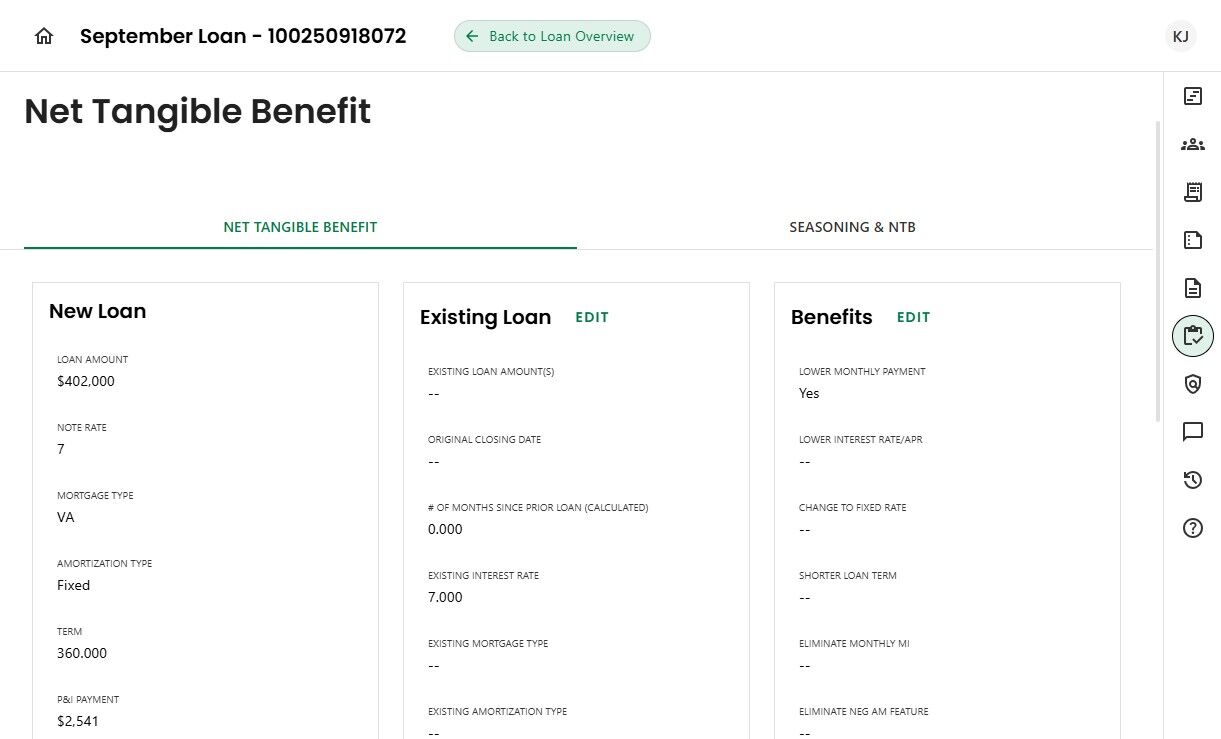Click Back to Loan Overview button

(x=552, y=36)
